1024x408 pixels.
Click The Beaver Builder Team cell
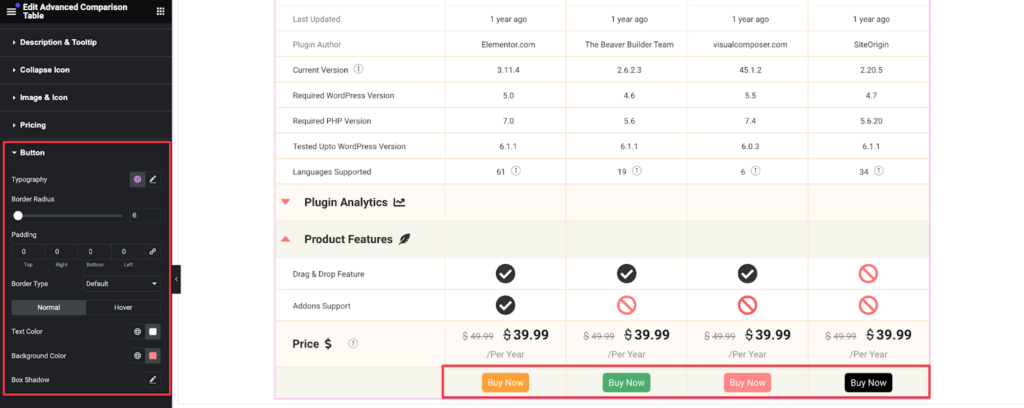pos(629,44)
